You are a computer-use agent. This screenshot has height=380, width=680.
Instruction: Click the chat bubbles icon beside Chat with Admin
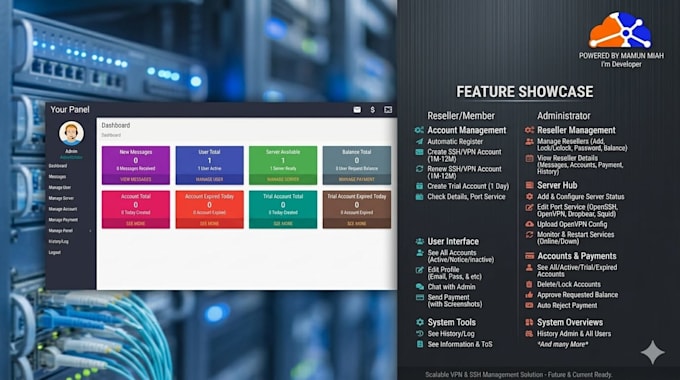[419, 287]
